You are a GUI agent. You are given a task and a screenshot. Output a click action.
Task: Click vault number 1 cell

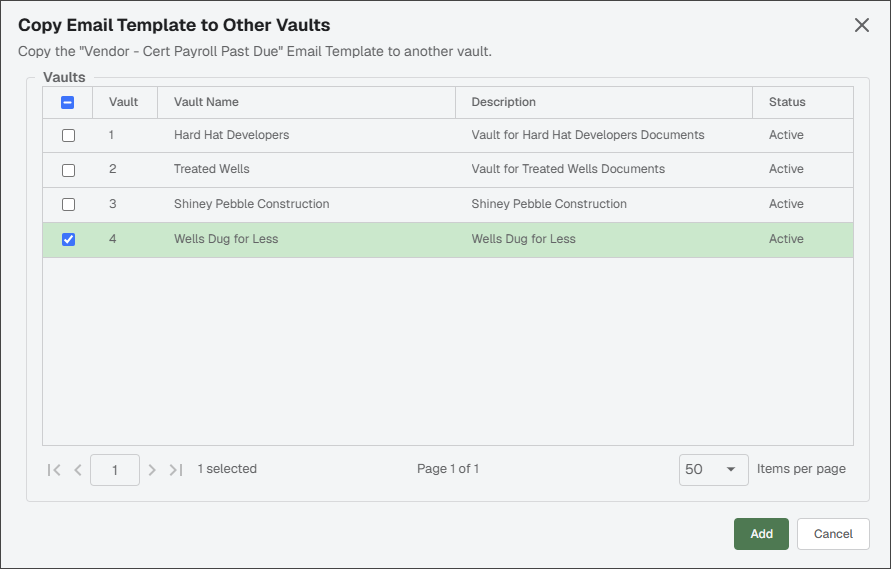pos(124,135)
